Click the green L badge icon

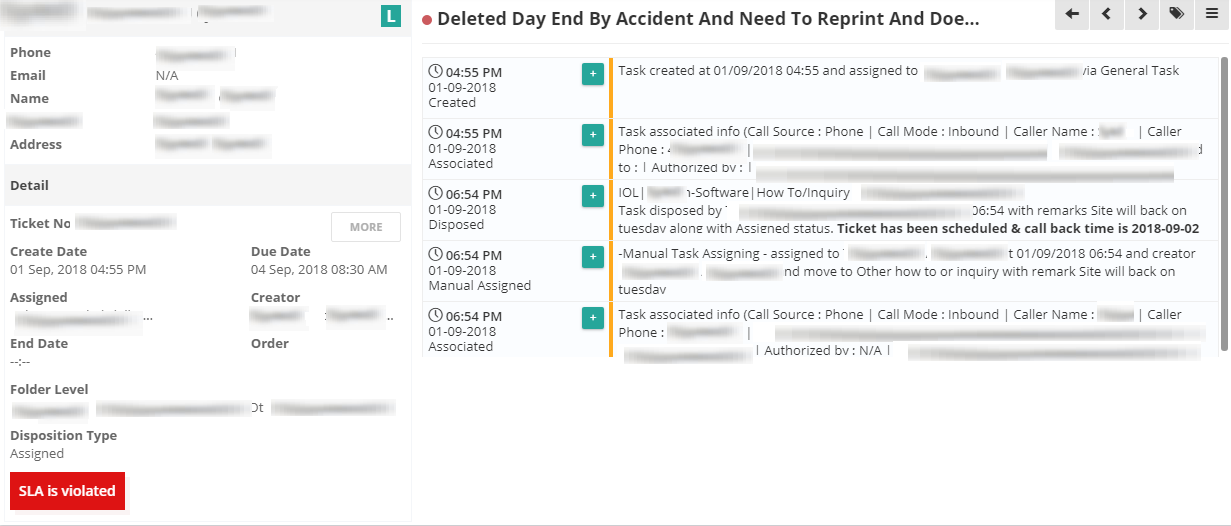(x=391, y=15)
